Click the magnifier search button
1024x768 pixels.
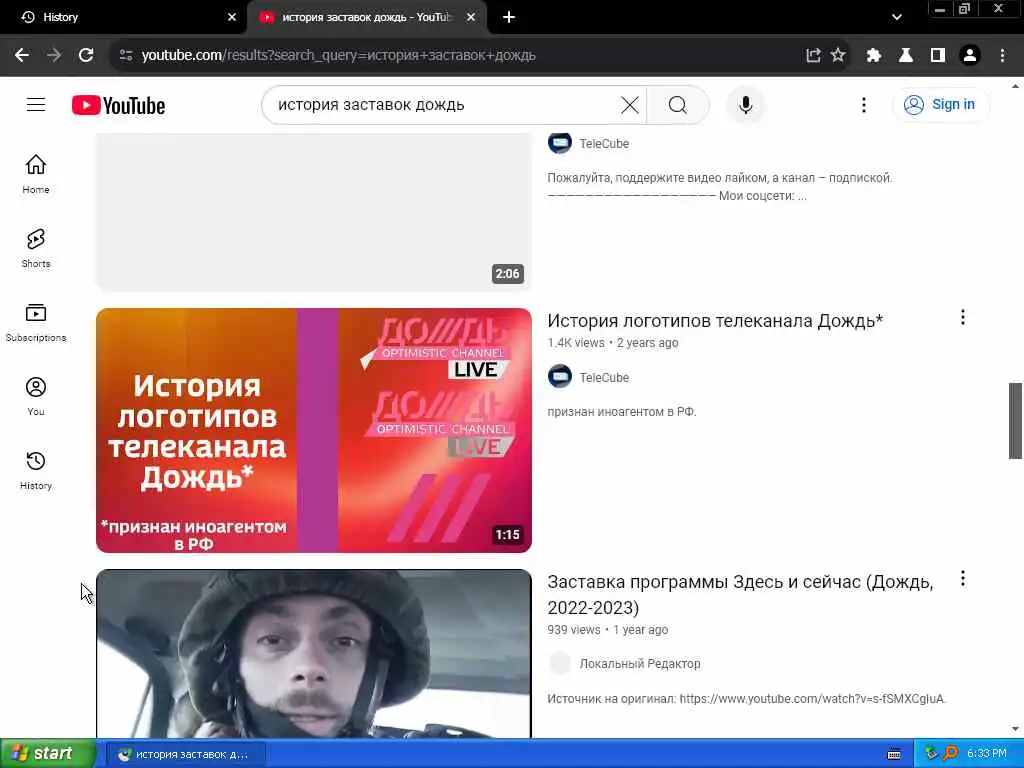click(678, 104)
